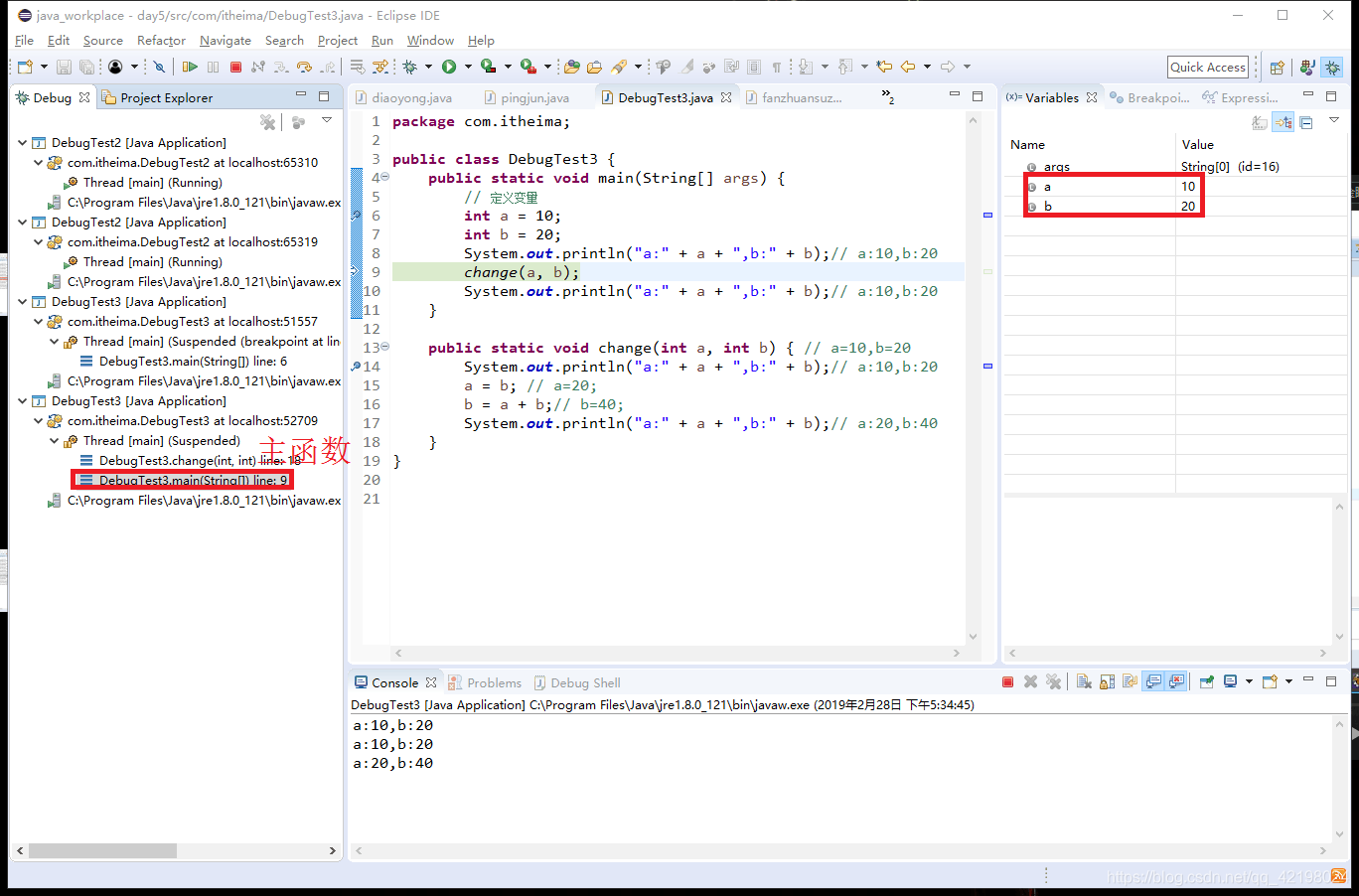Switch to the Problems tab
The width and height of the screenshot is (1359, 896).
click(x=494, y=682)
